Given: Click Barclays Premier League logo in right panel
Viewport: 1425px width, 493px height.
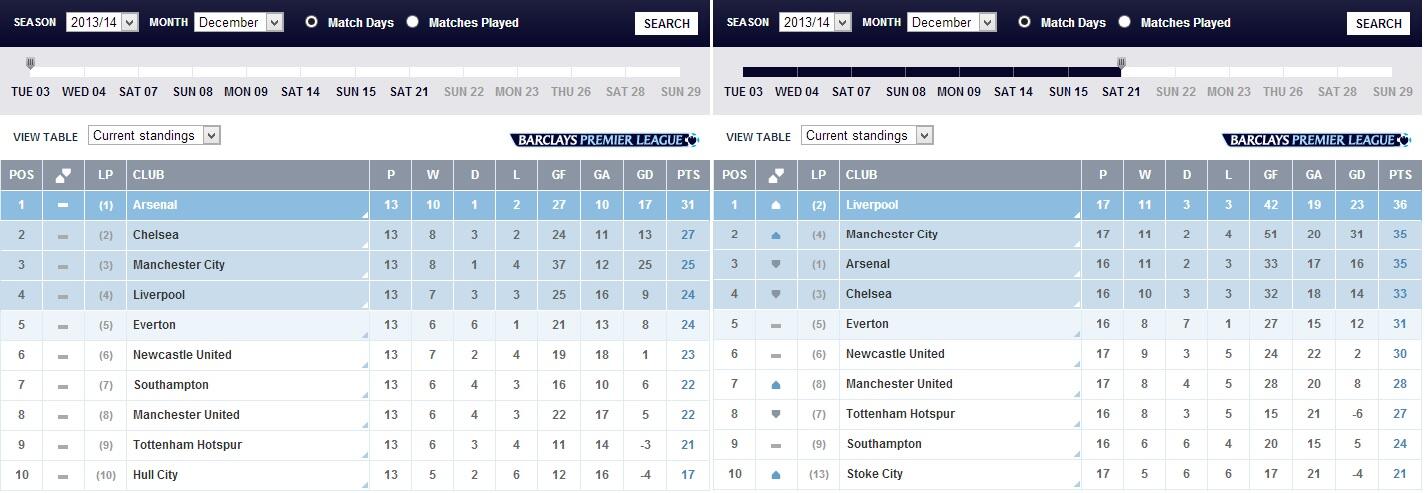Looking at the screenshot, I should pos(1317,140).
